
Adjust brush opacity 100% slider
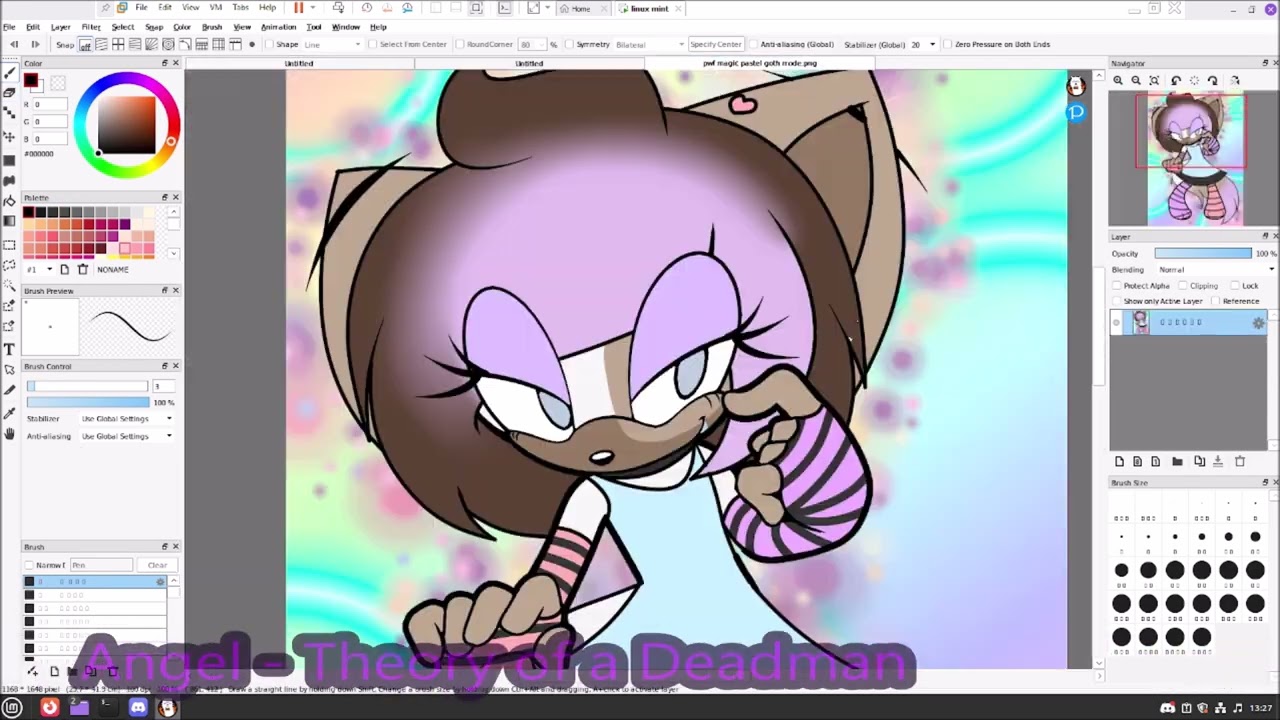point(88,402)
